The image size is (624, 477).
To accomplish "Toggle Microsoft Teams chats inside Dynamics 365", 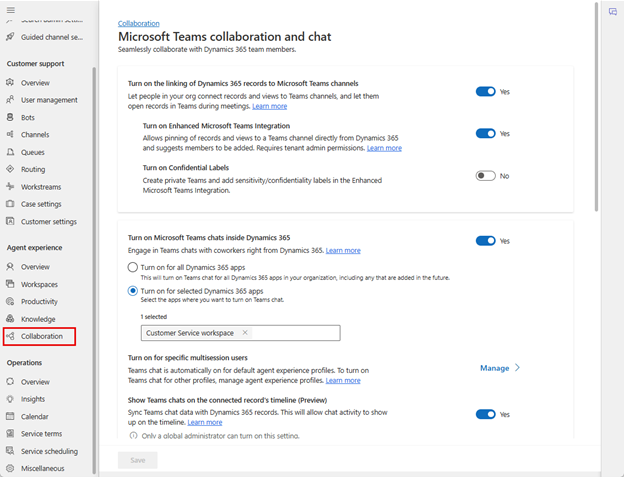I will pos(486,241).
